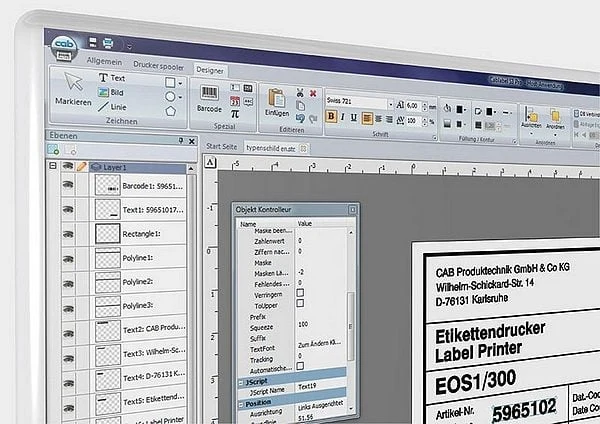Open the Start Seite document tab

[x=222, y=146]
